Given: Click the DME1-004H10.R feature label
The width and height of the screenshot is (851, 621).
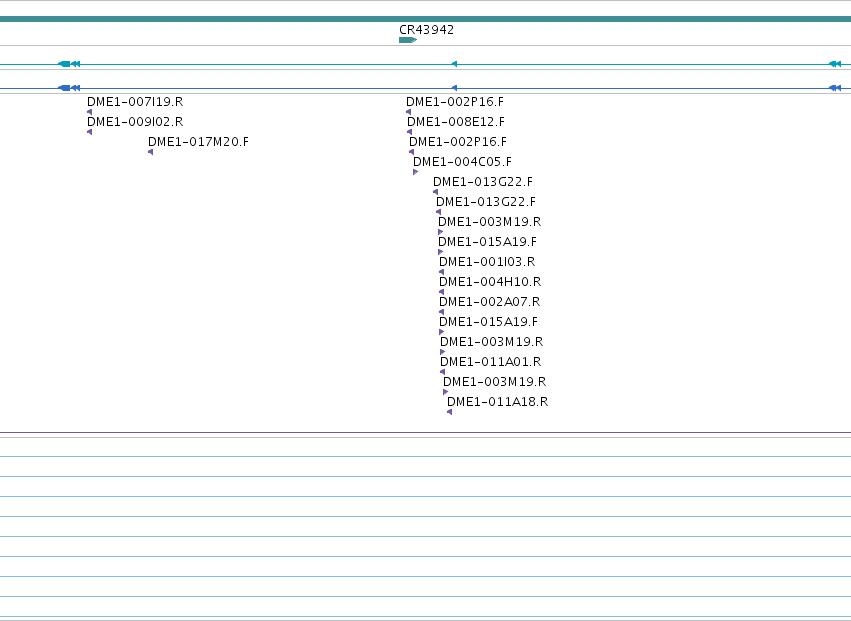Looking at the screenshot, I should 490,282.
